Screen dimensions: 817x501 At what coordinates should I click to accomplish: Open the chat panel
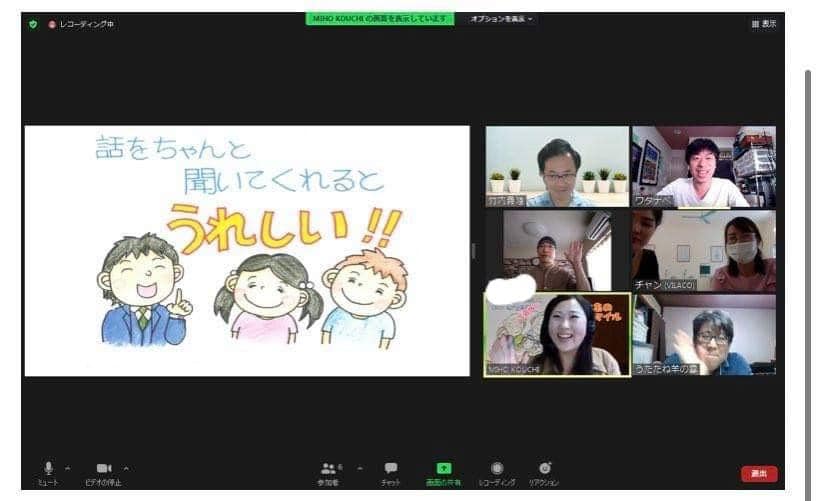point(391,468)
